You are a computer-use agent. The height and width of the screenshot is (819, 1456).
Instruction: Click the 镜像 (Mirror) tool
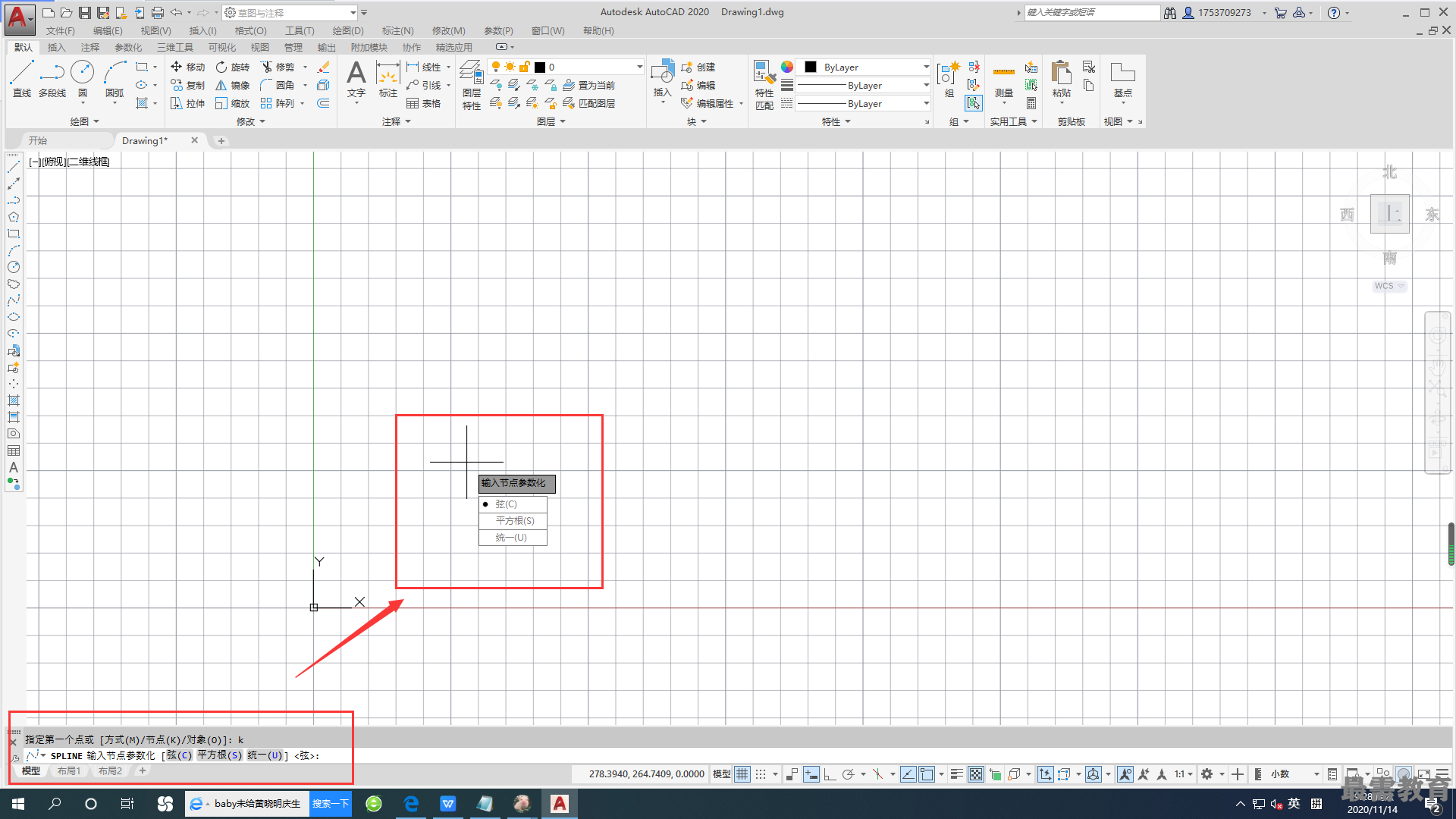coord(232,85)
